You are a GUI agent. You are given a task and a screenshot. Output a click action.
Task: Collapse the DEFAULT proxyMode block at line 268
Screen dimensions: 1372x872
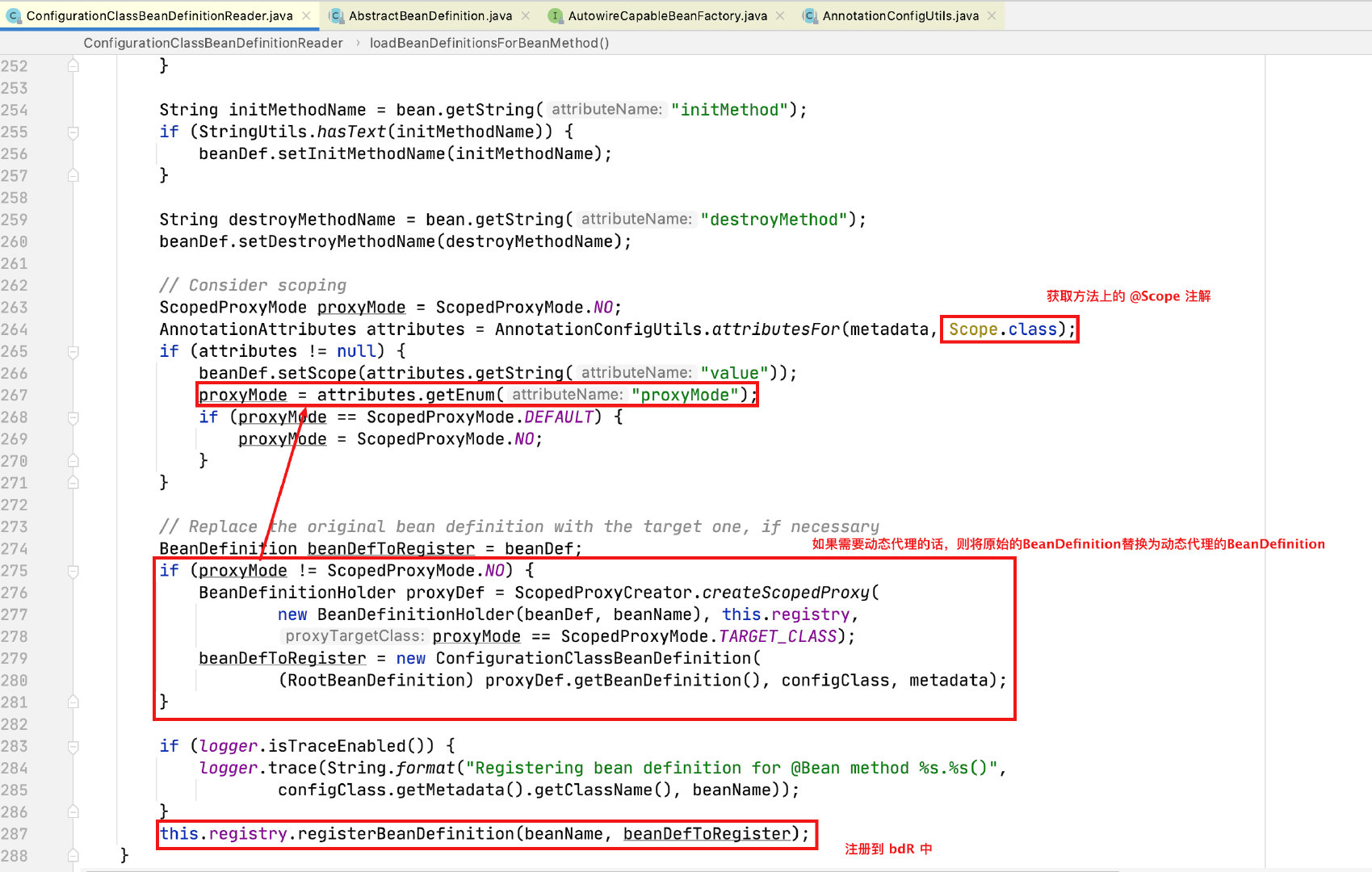(73, 417)
